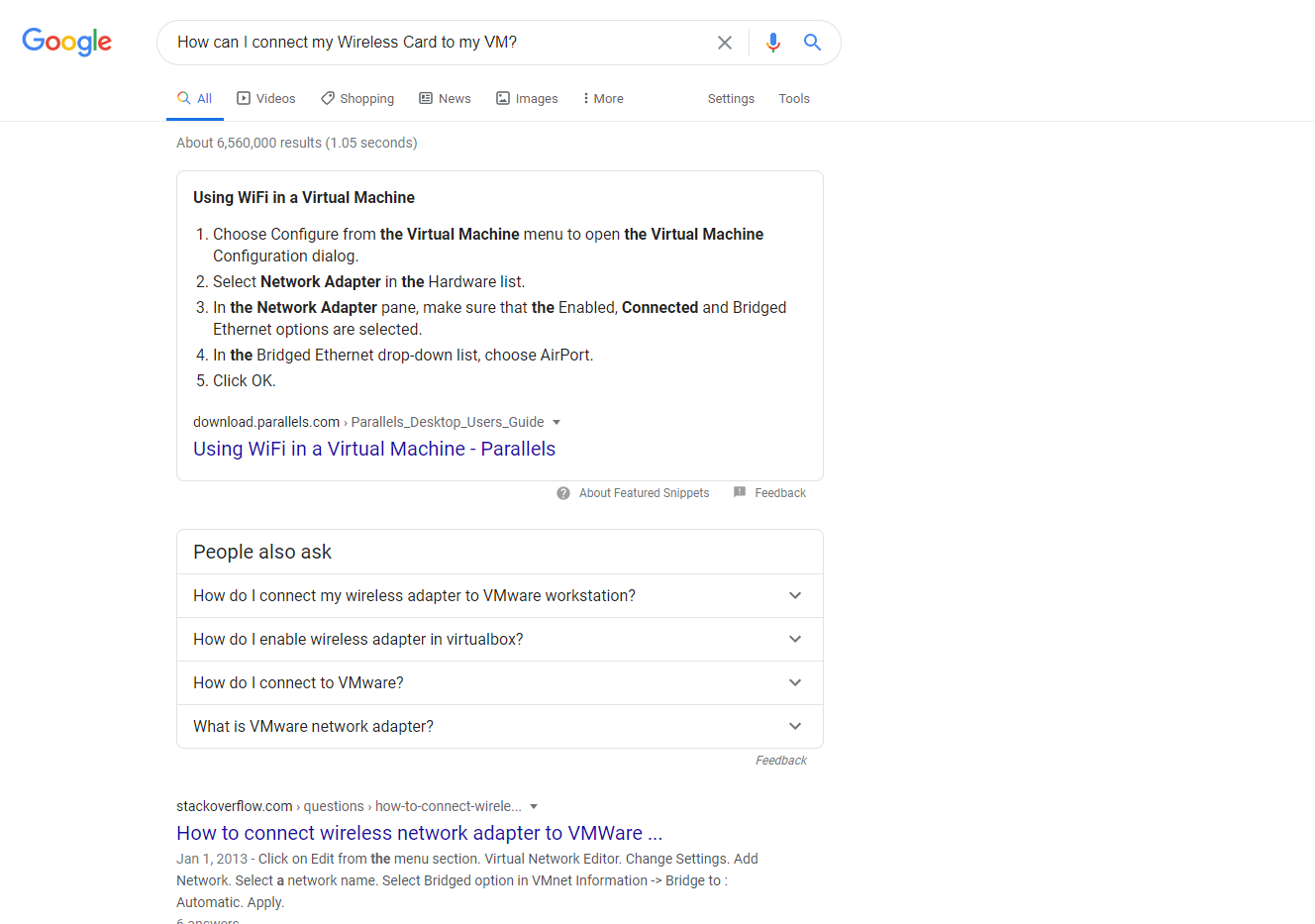Expand question about VMware workstation wireless adapter
The image size is (1315, 924).
(x=500, y=596)
